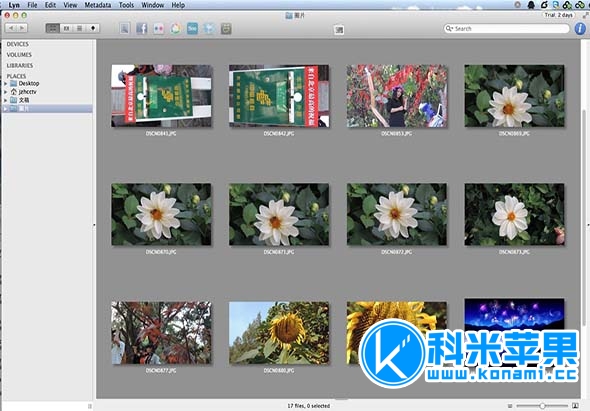Enter full screen with the arrows icon
Image resolution: width=590 pixels, height=411 pixels.
tap(585, 15)
